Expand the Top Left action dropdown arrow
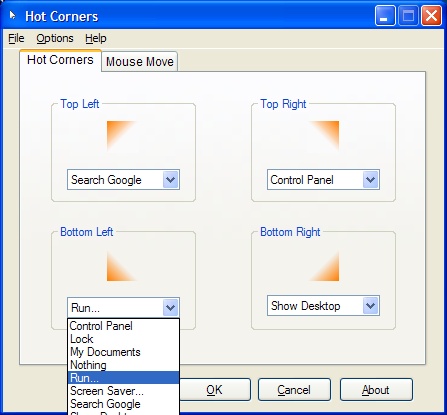 (171, 180)
